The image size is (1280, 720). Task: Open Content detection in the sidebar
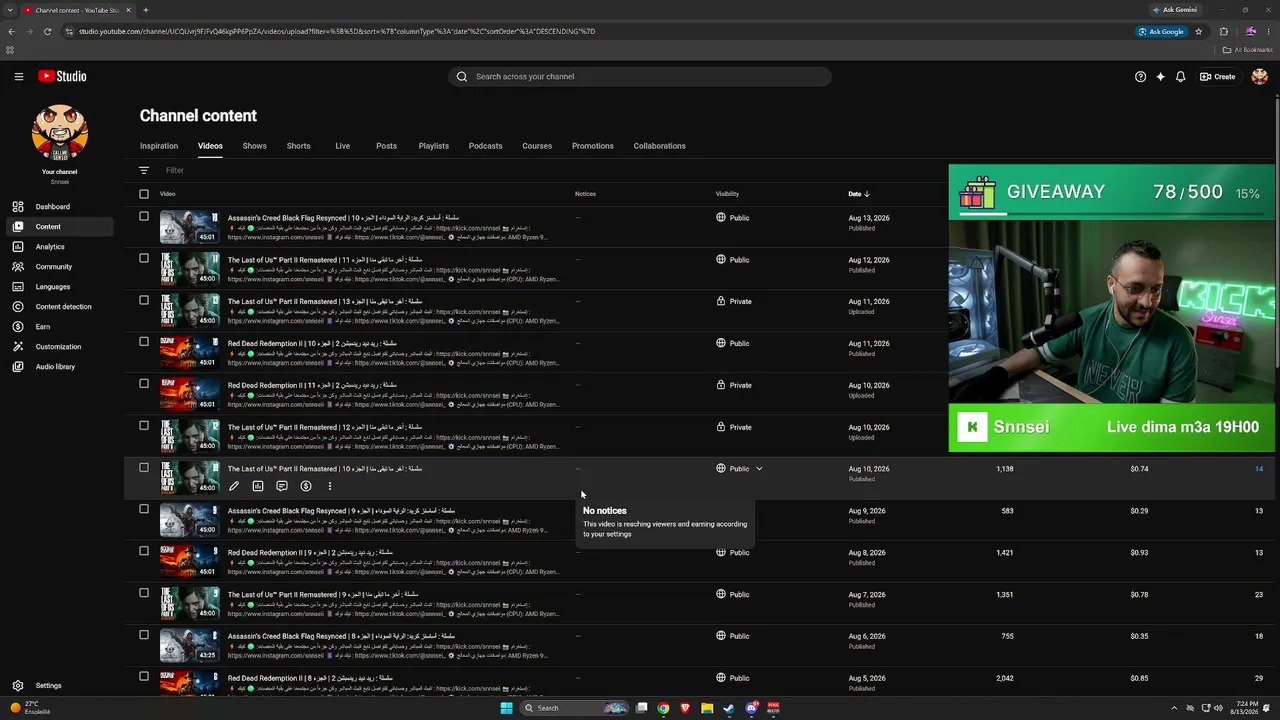[62, 307]
